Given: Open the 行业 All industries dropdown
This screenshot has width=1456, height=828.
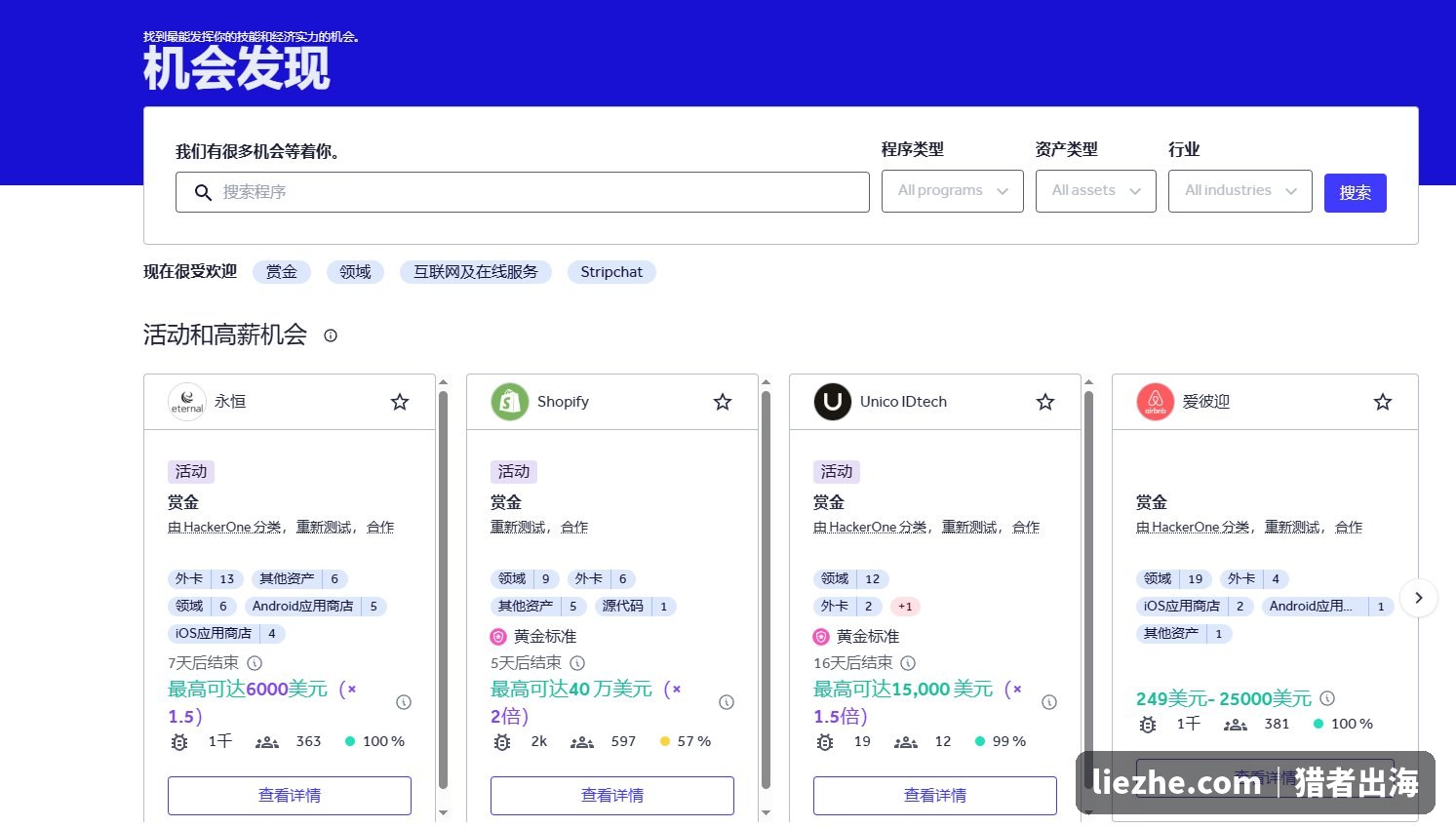Looking at the screenshot, I should [1240, 191].
